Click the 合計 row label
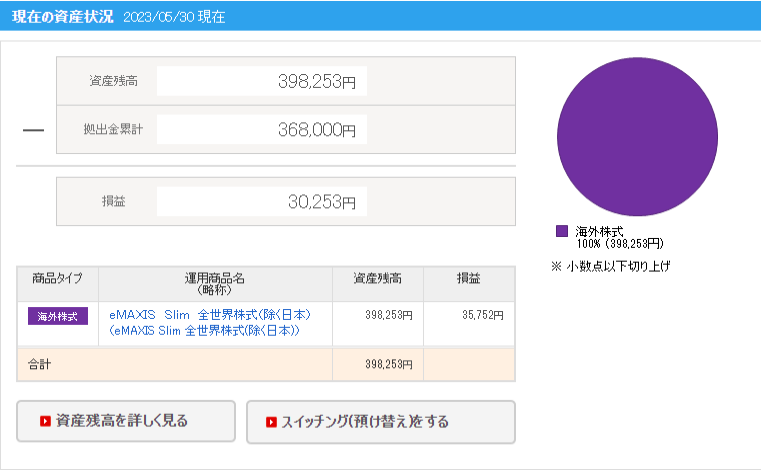This screenshot has height=471, width=761. (x=40, y=365)
